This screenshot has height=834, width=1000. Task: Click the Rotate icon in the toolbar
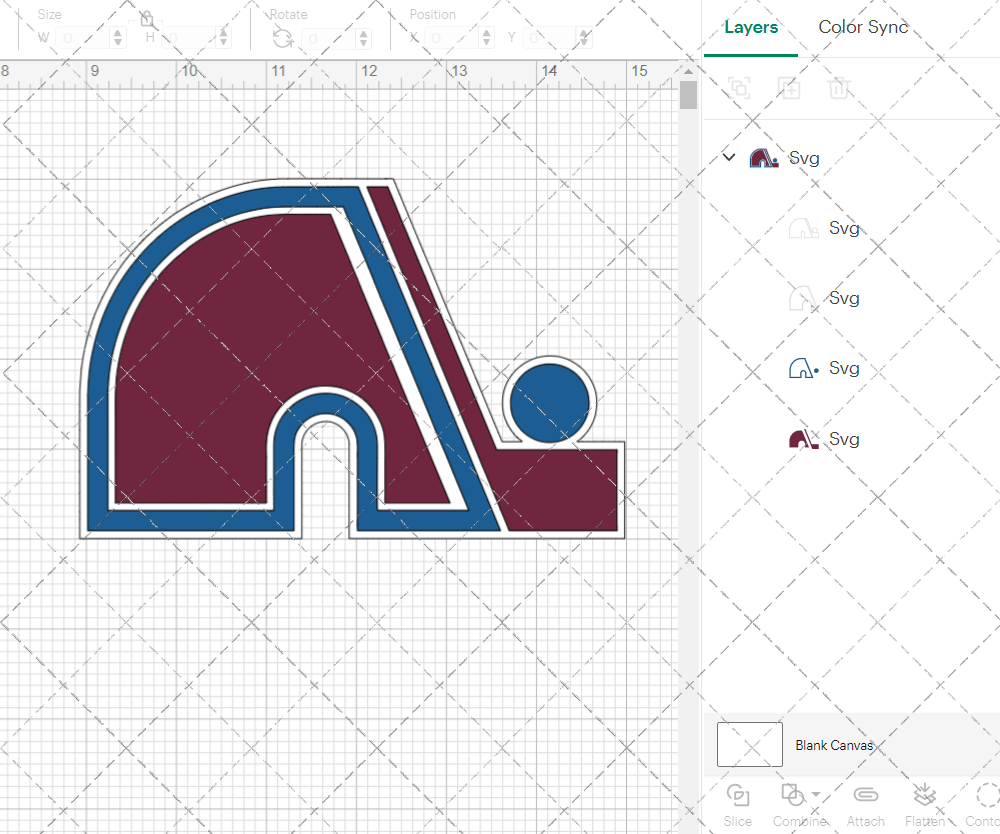tap(283, 39)
